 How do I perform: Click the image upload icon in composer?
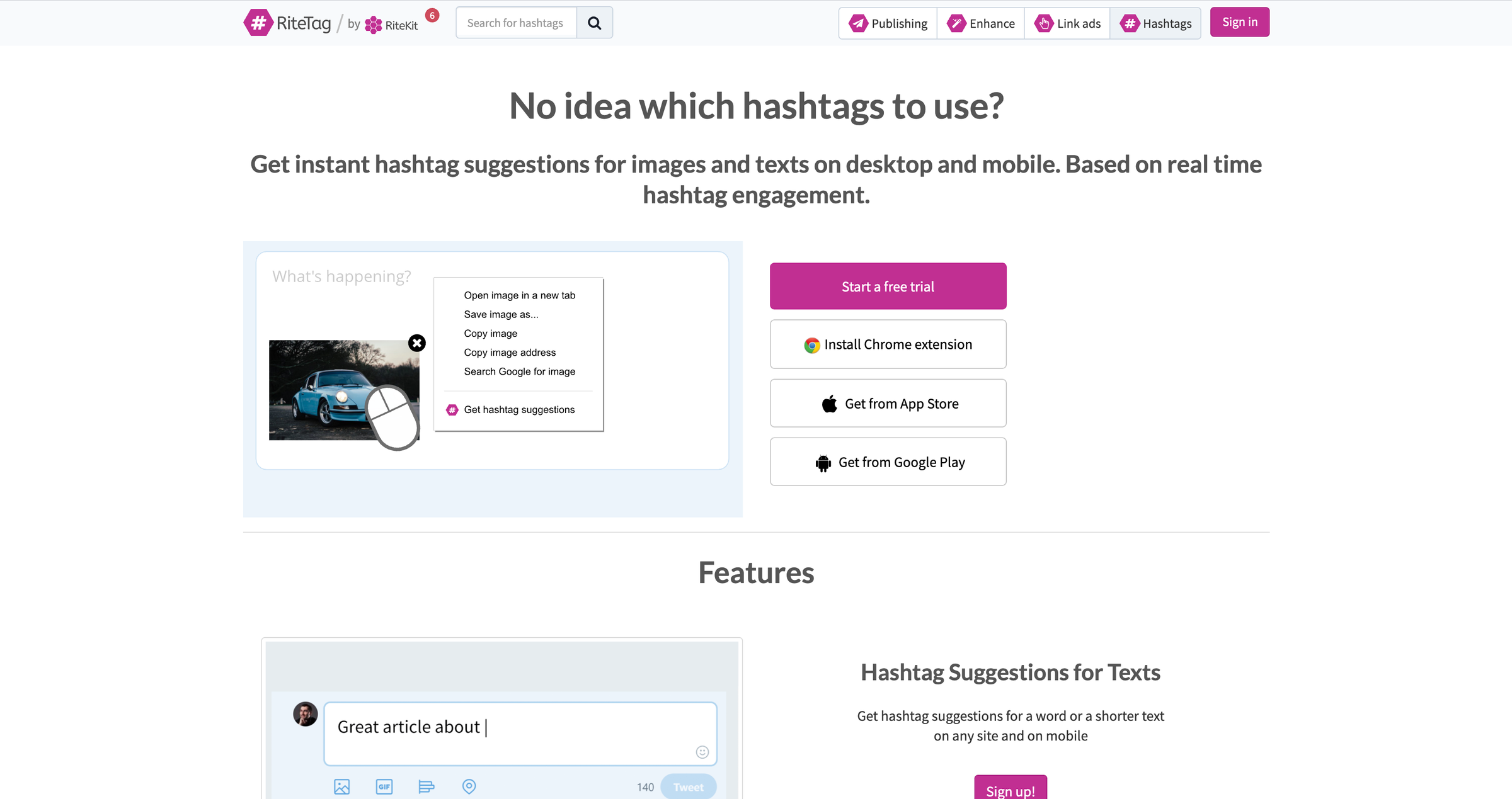click(341, 786)
